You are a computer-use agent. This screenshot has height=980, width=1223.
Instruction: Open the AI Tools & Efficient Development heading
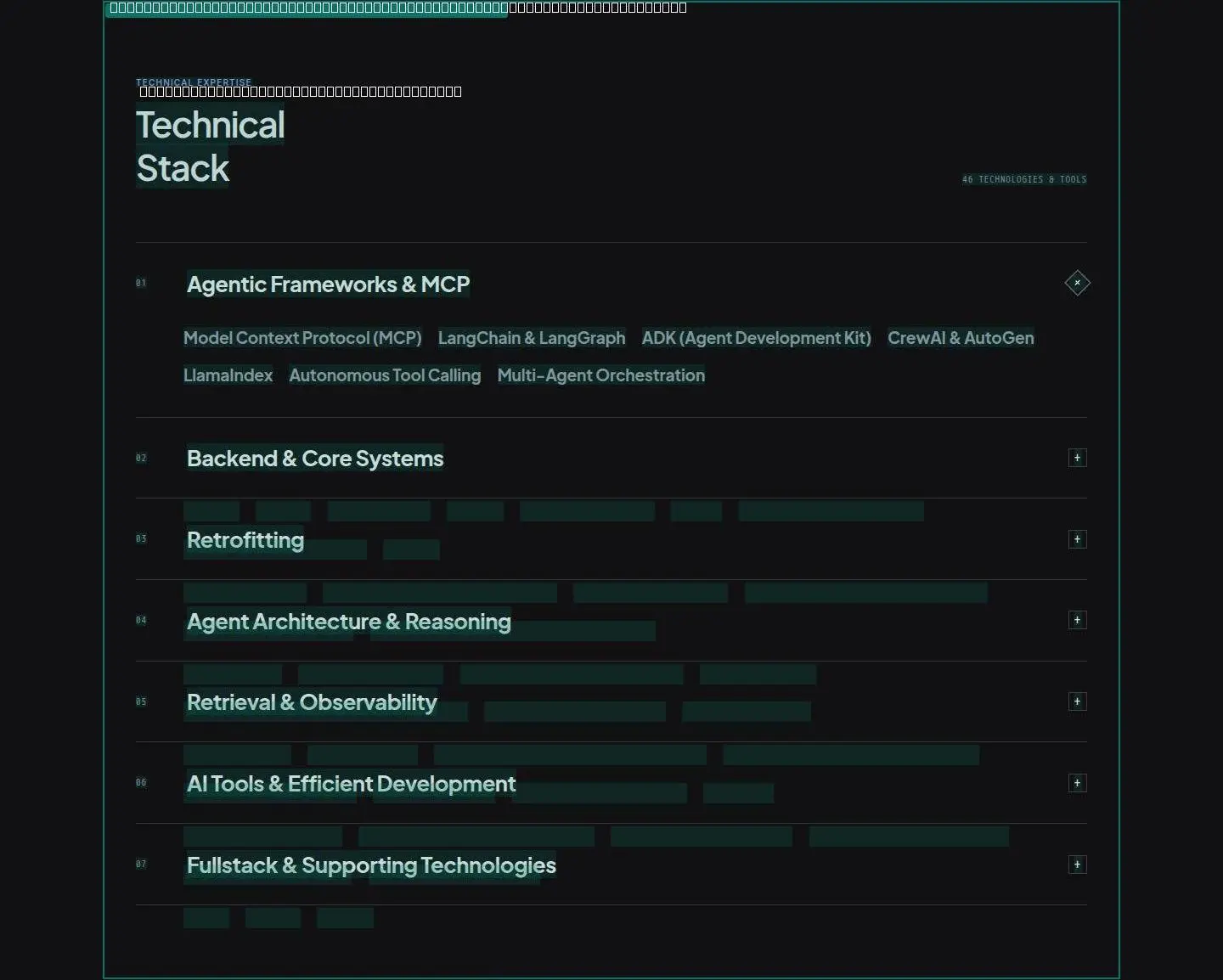point(351,784)
